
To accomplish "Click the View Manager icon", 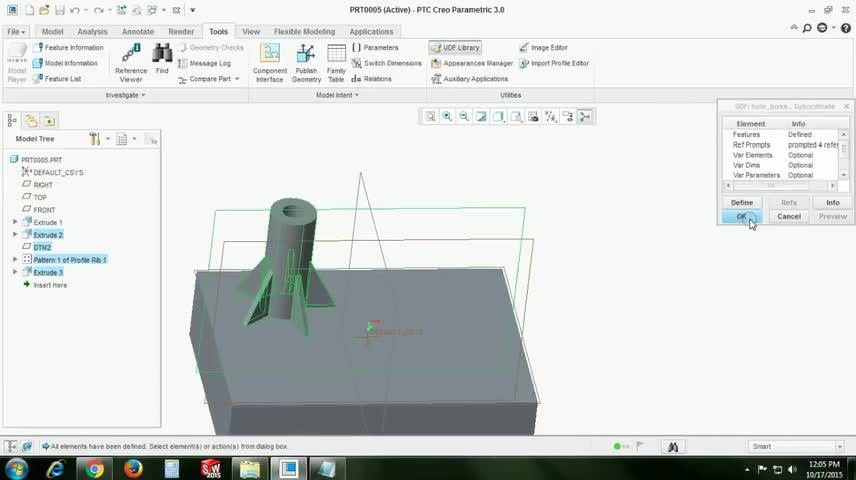I will (533, 116).
